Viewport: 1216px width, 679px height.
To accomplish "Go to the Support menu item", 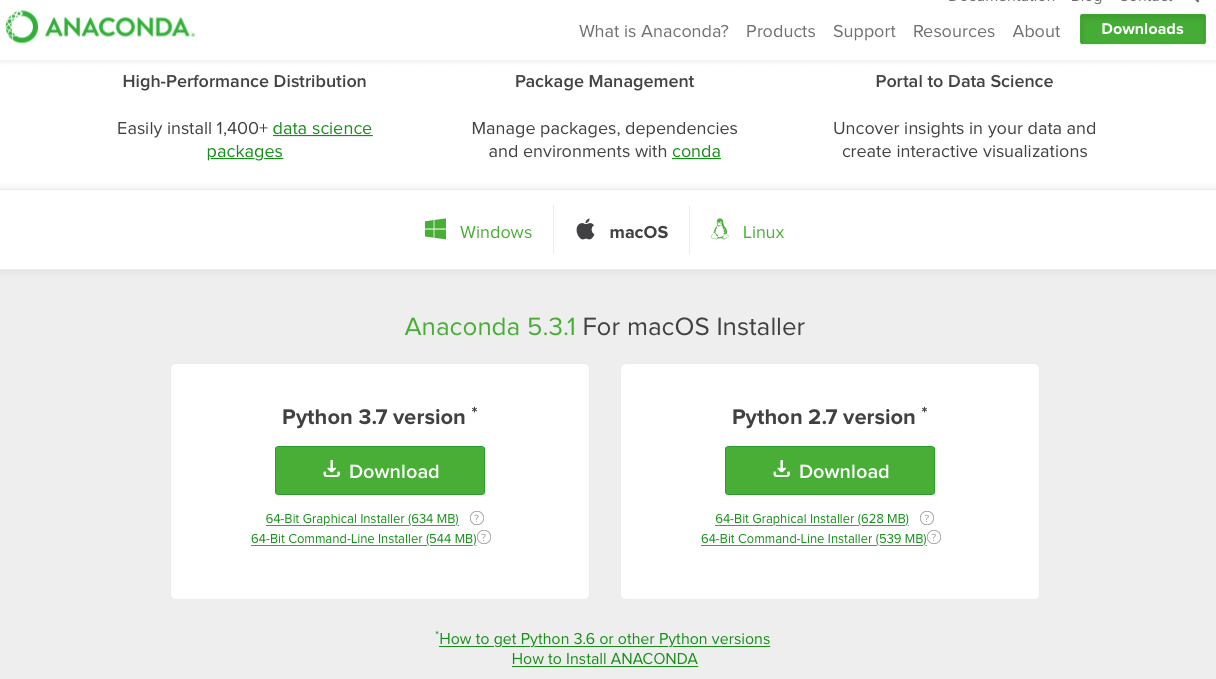I will click(864, 31).
